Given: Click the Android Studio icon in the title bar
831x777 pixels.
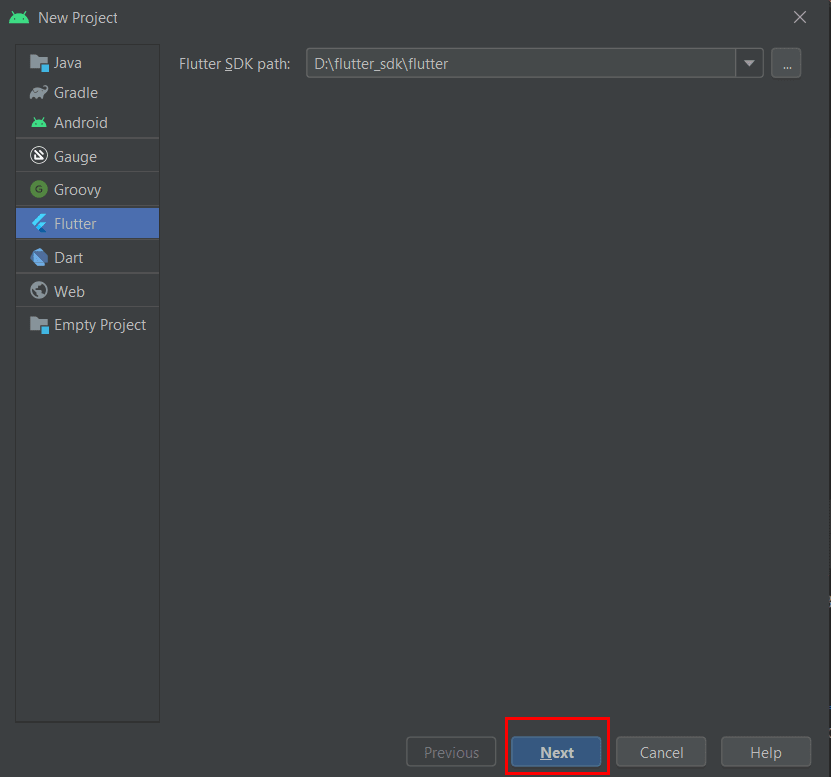Looking at the screenshot, I should click(x=19, y=17).
